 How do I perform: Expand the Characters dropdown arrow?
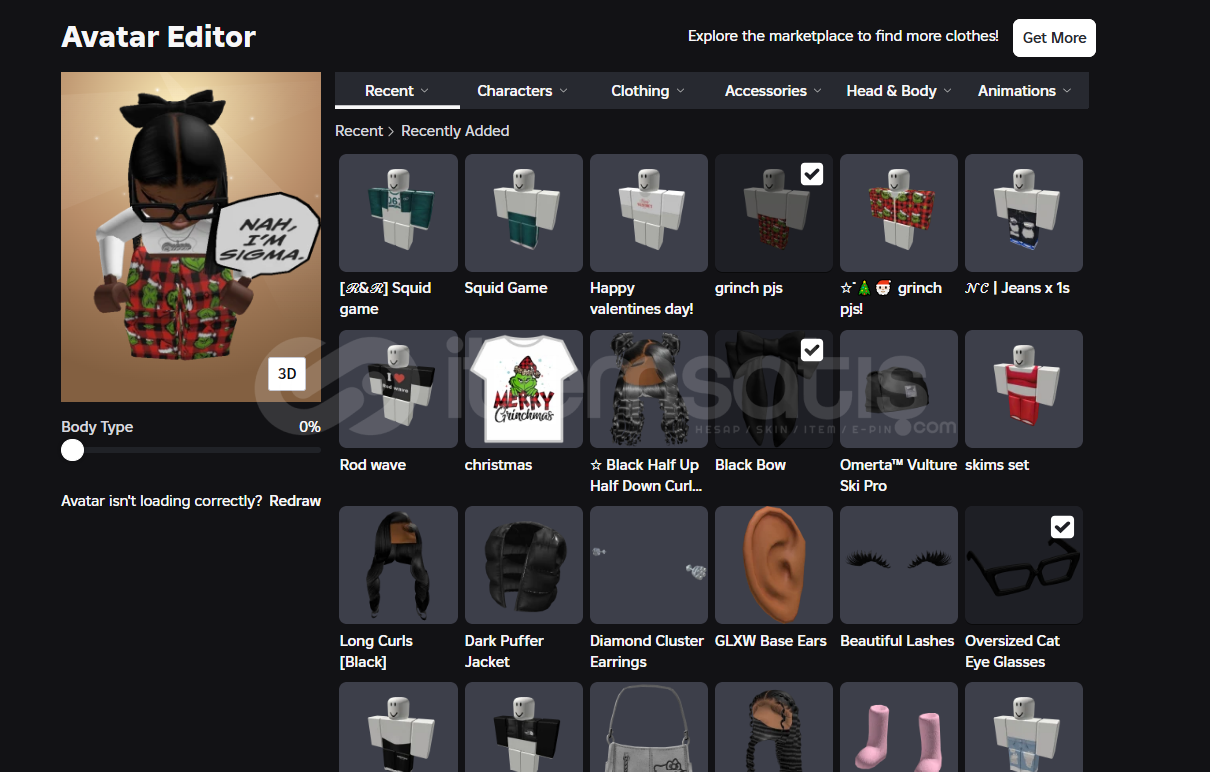point(563,90)
